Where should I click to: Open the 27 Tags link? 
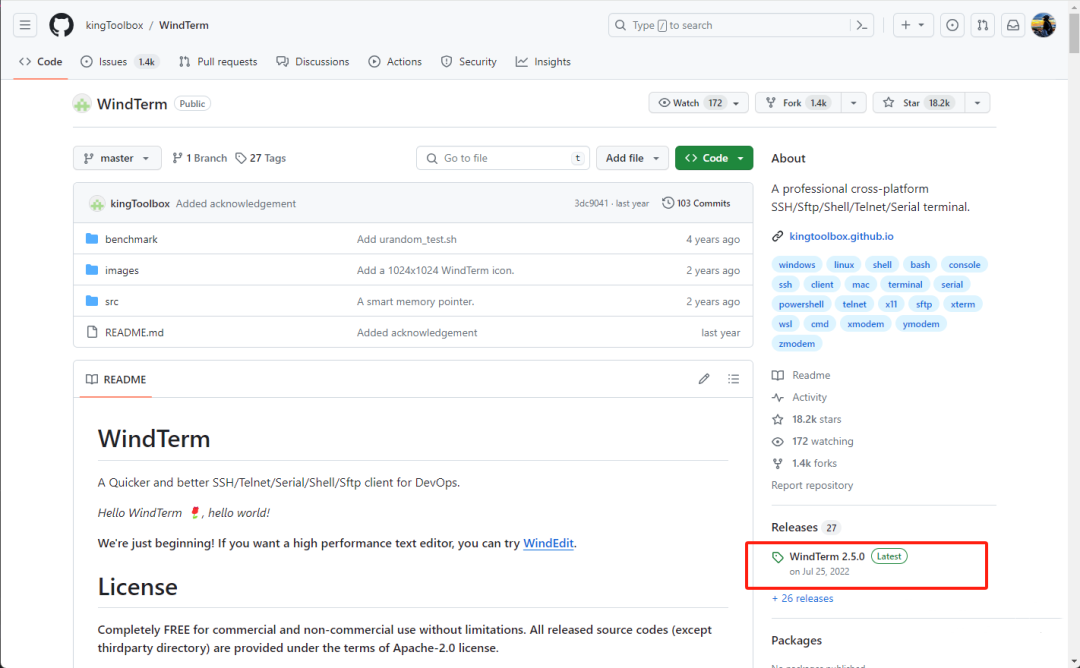260,158
